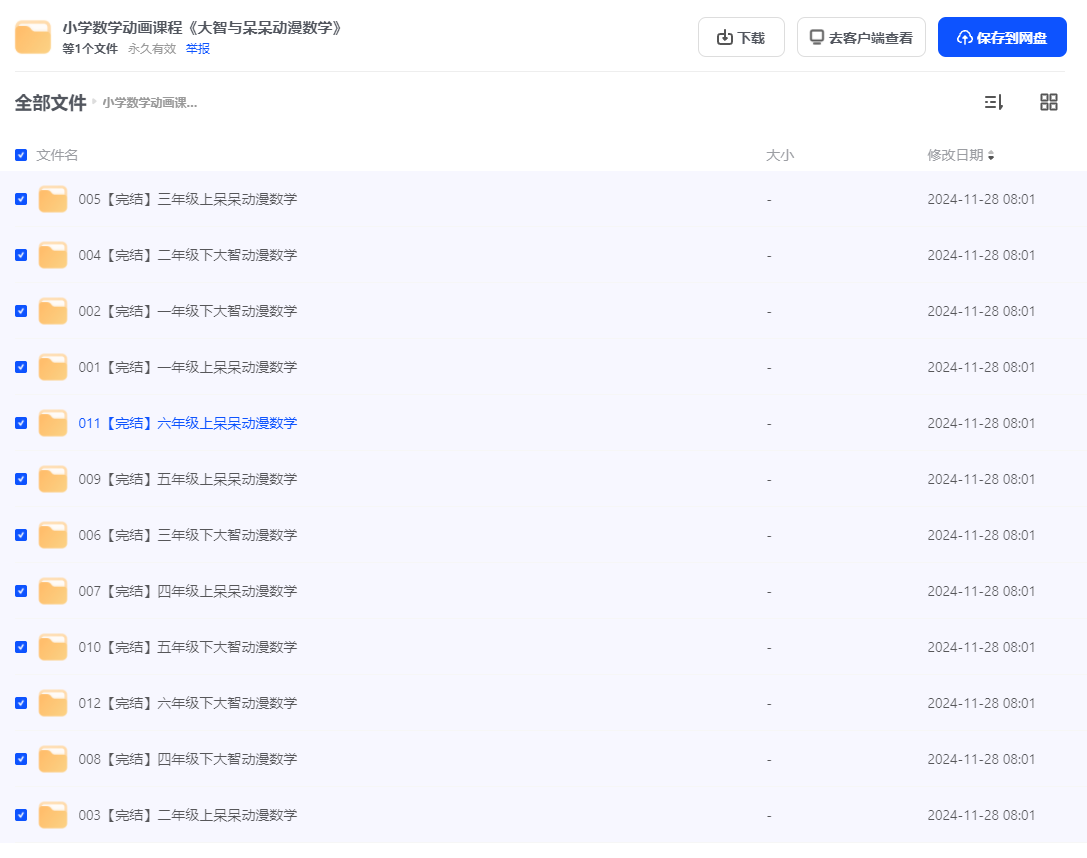This screenshot has width=1087, height=858.
Task: Open folder 009 五年级上呆呆动漫数学 by its name
Action: pos(187,479)
